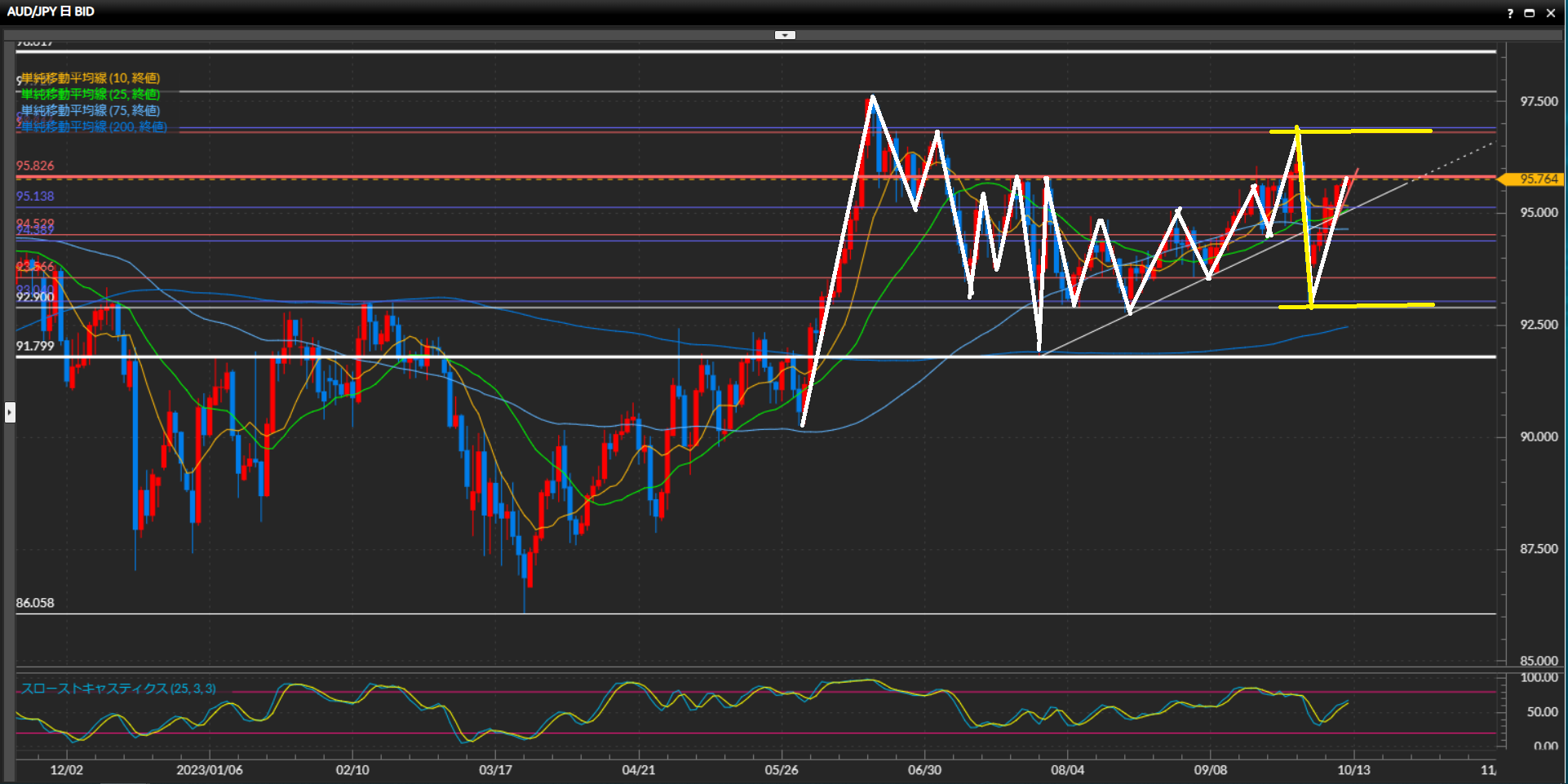Viewport: 1568px width, 784px height.
Task: Open the help question mark icon
Action: coord(1510,13)
